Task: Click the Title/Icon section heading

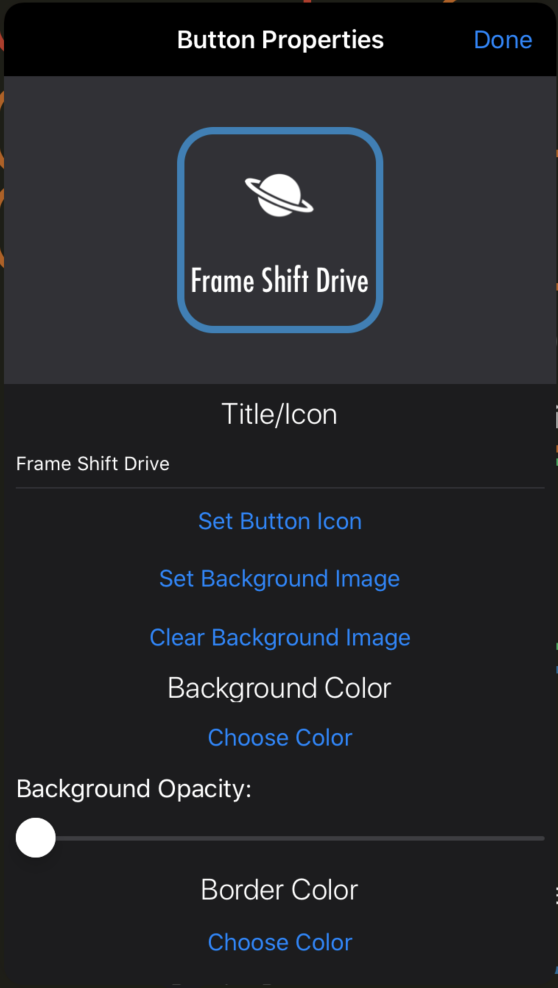Action: point(280,414)
